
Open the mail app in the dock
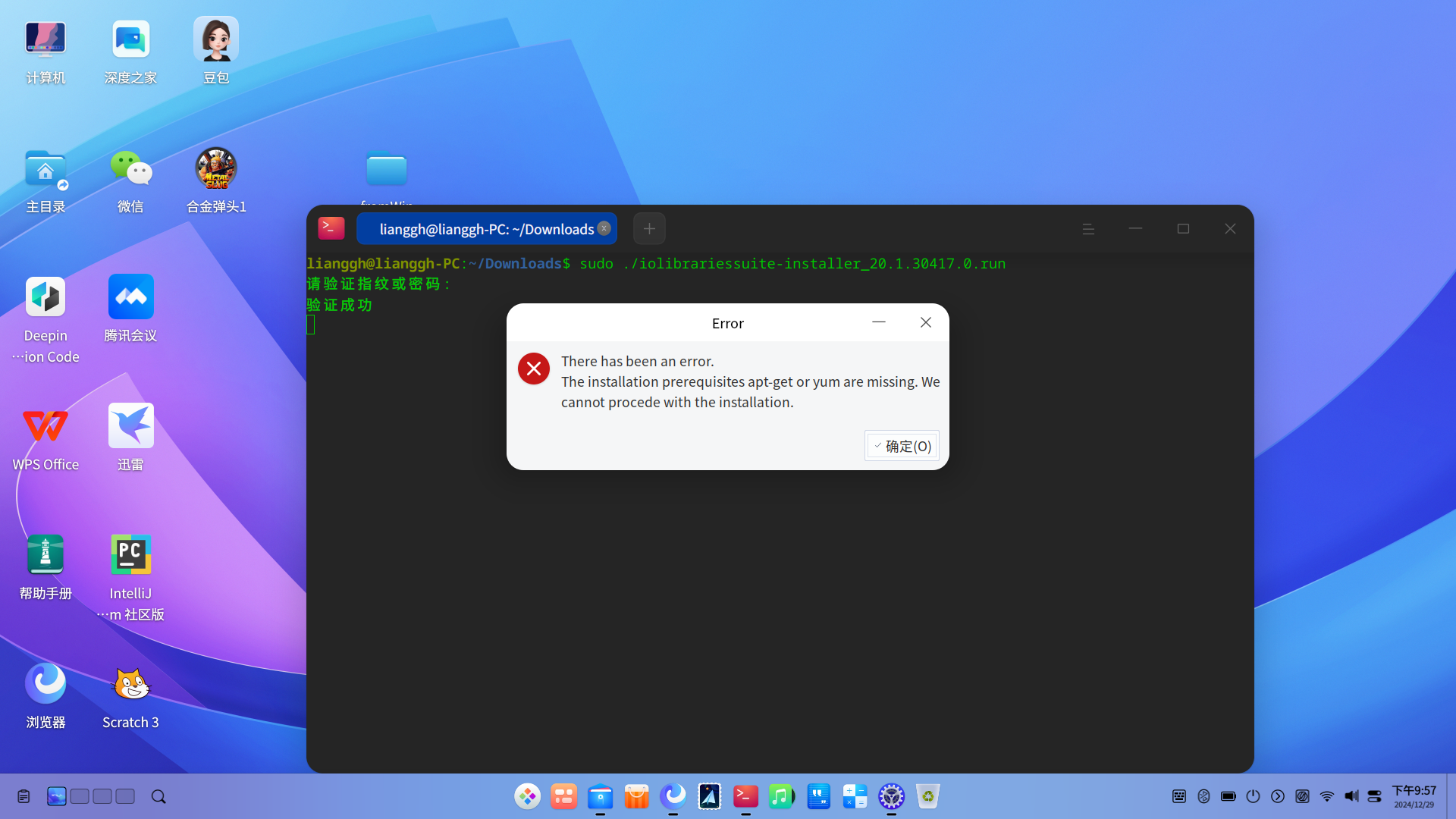709,796
